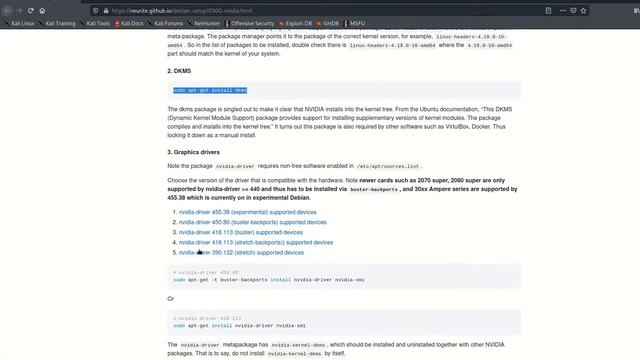Open the NetHunter bookmark
This screenshot has height=360, width=640.
[x=203, y=23]
